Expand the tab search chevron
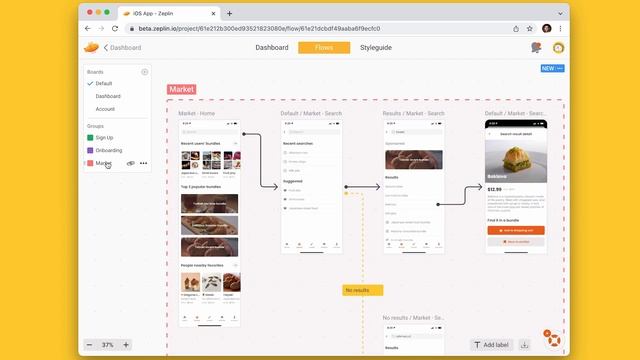The height and width of the screenshot is (360, 640). [x=560, y=13]
